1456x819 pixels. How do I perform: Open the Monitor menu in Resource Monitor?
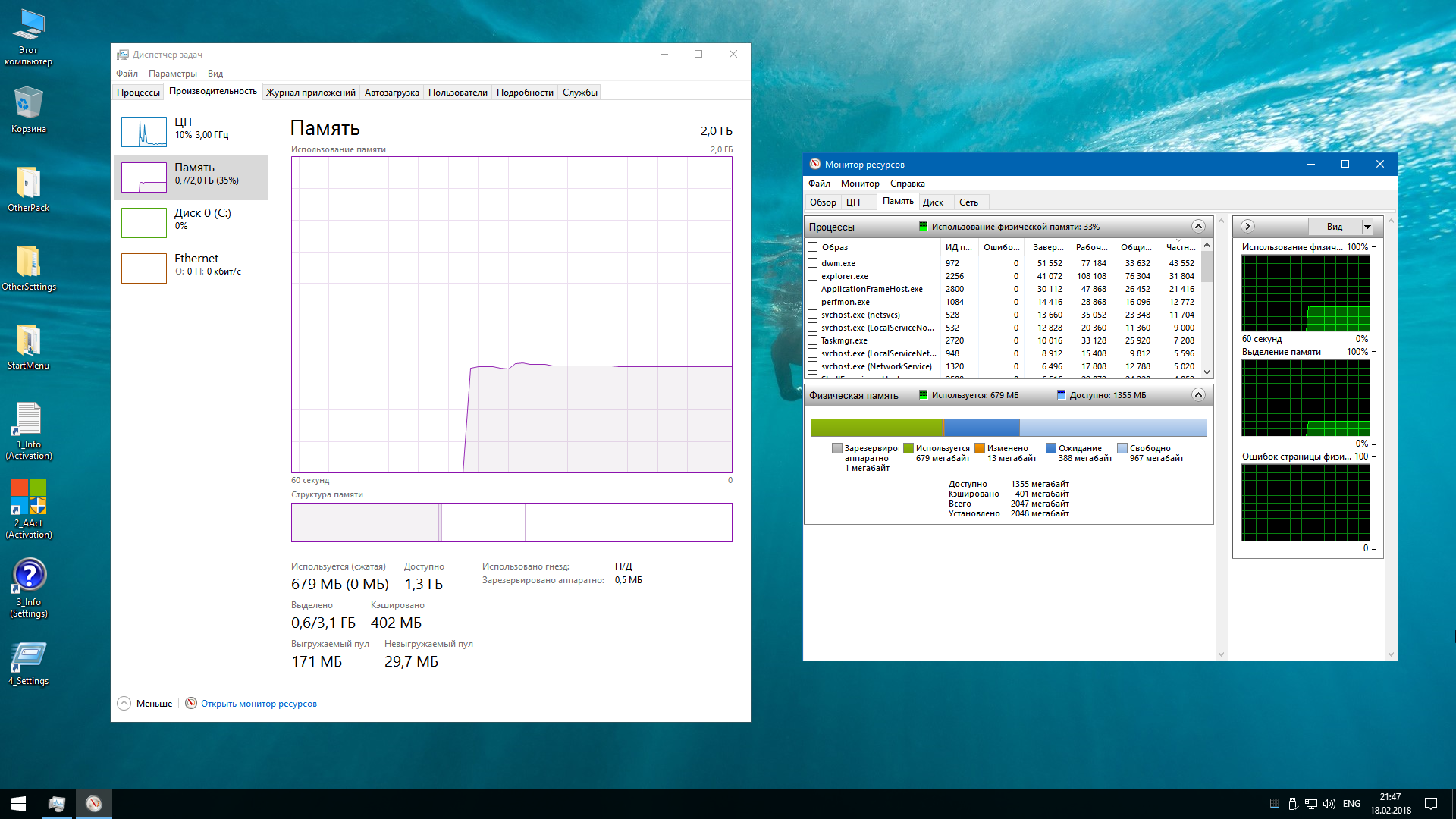pyautogui.click(x=859, y=184)
